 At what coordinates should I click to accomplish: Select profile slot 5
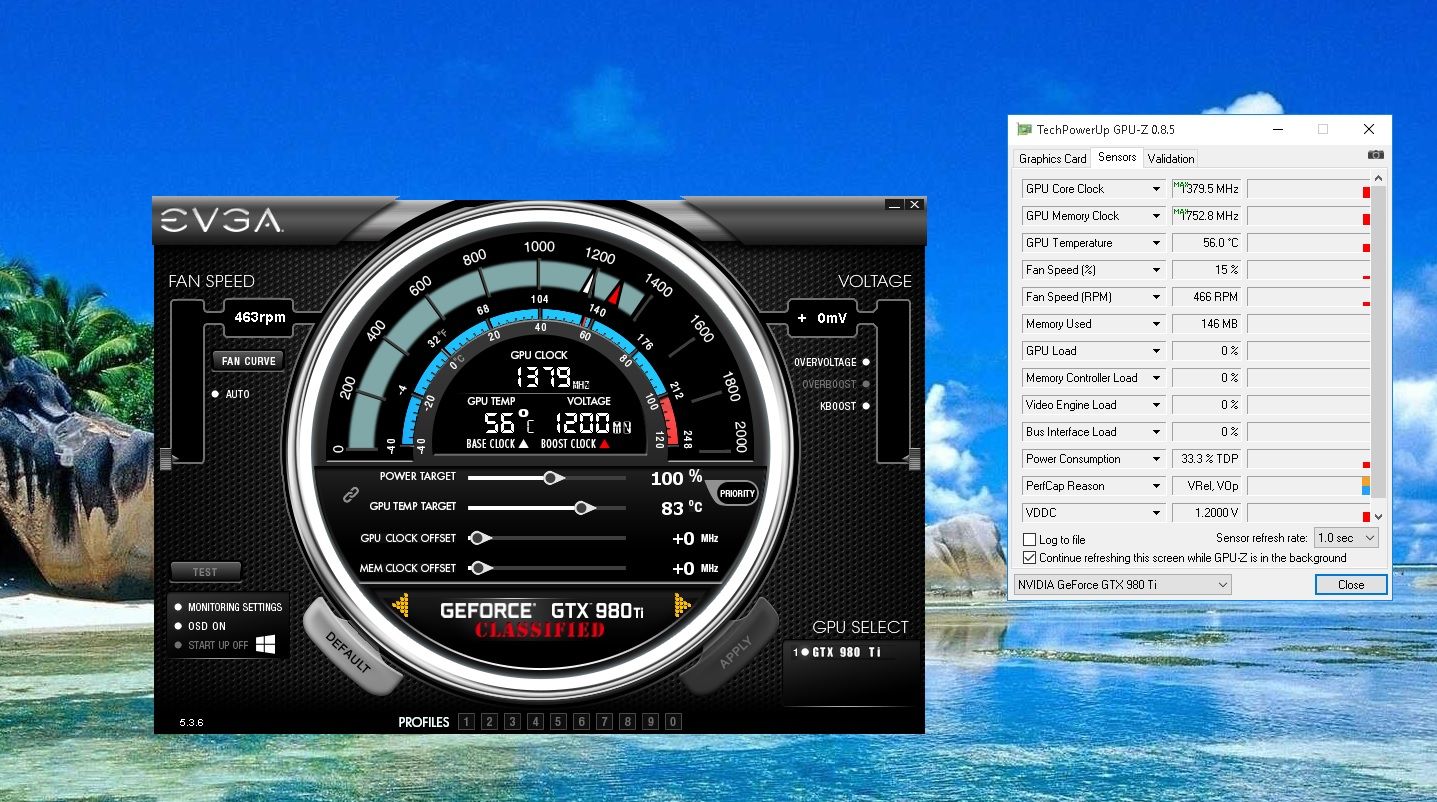558,722
